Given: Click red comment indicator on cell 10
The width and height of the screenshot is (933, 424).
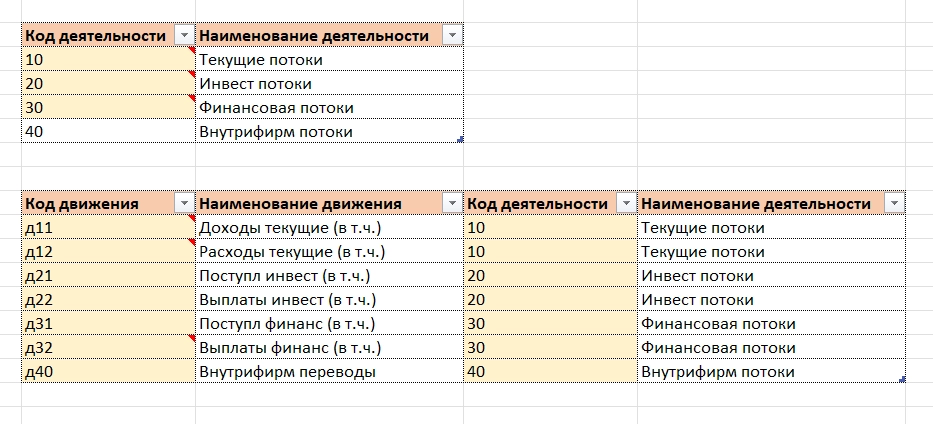Looking at the screenshot, I should (x=192, y=51).
